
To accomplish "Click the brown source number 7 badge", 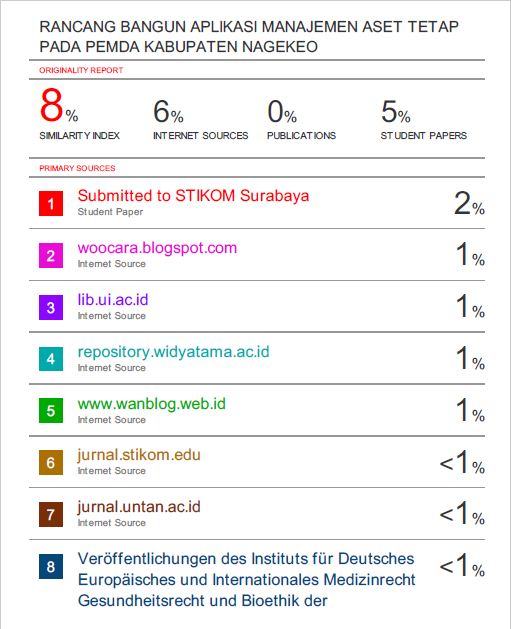I will pyautogui.click(x=51, y=514).
